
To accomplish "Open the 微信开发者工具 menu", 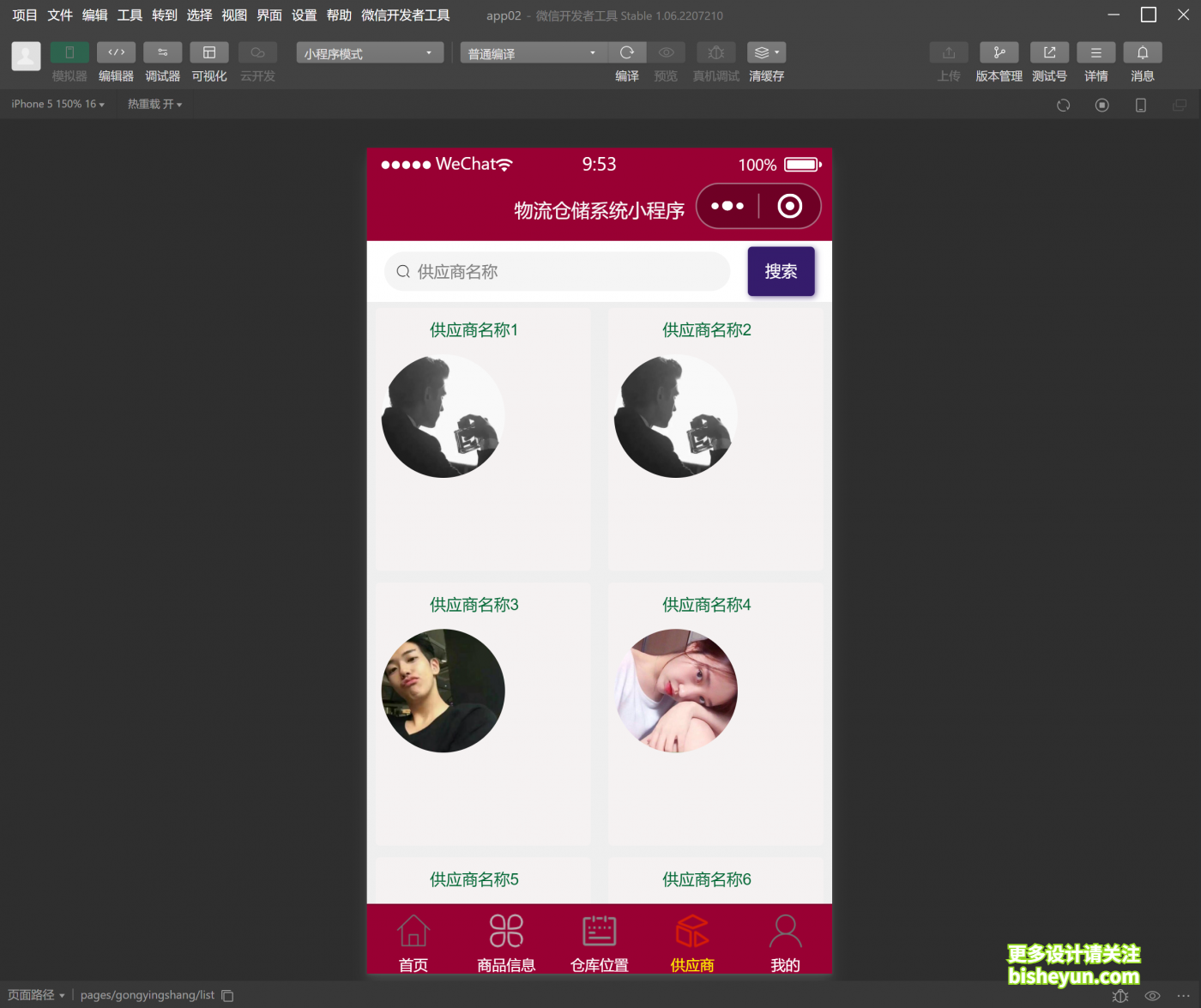I will (406, 15).
